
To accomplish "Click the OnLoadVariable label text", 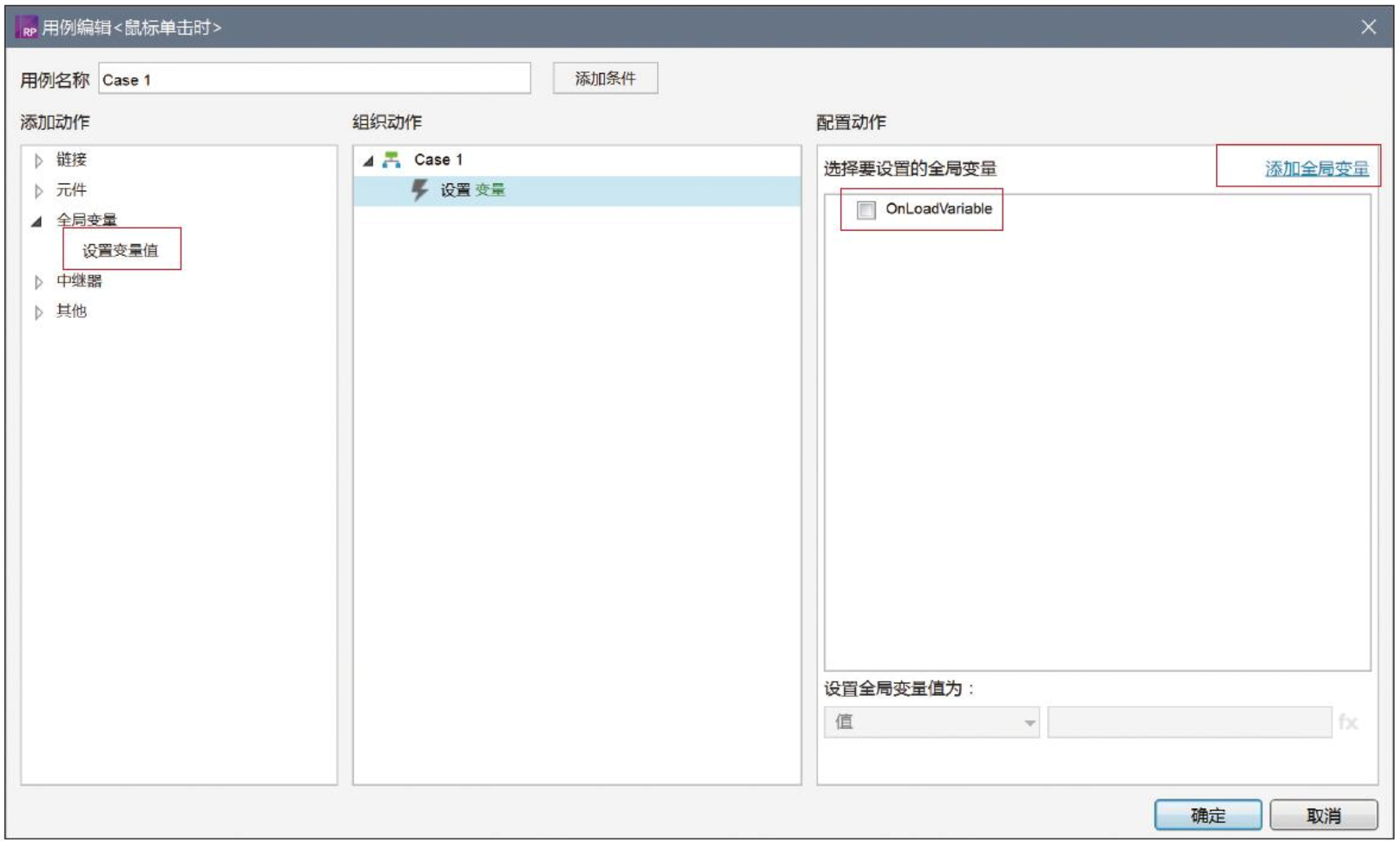I will click(939, 208).
